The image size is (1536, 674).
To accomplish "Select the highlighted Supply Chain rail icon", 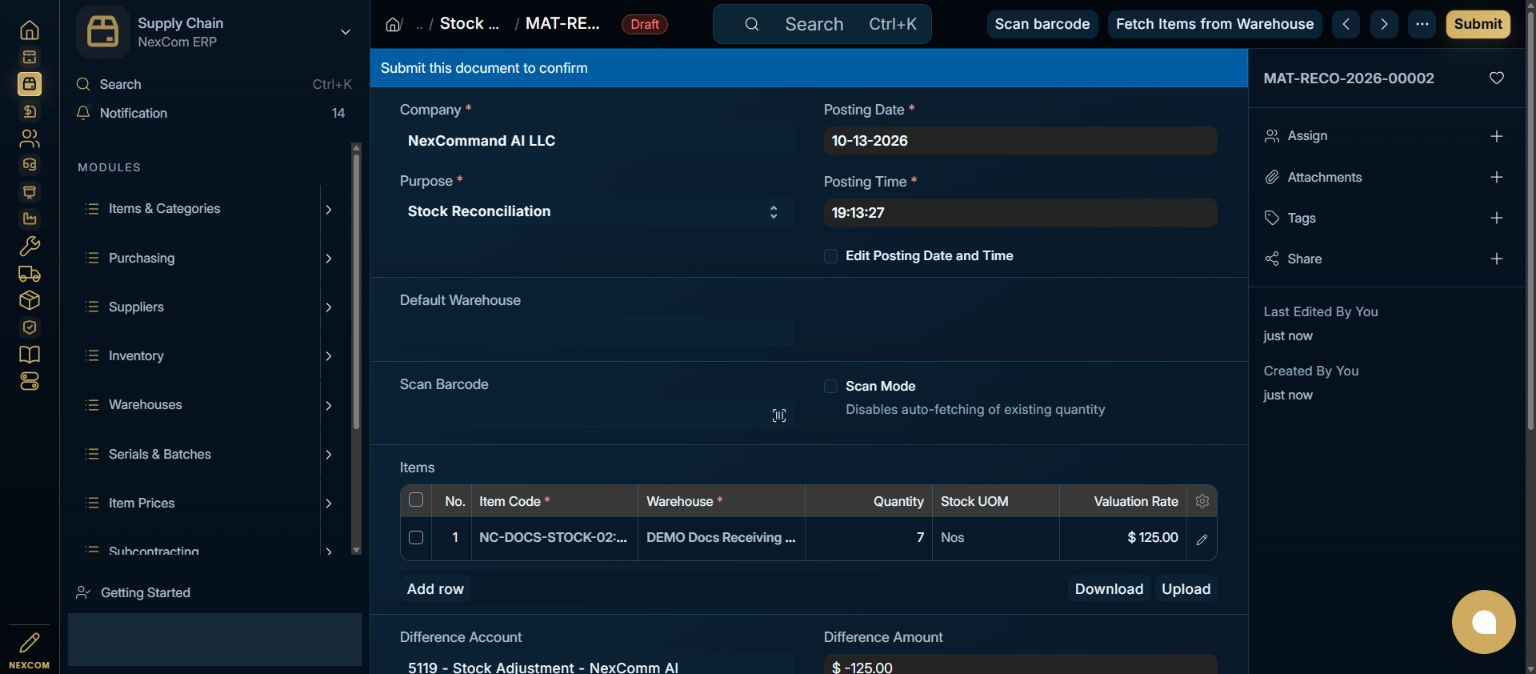I will pyautogui.click(x=29, y=84).
